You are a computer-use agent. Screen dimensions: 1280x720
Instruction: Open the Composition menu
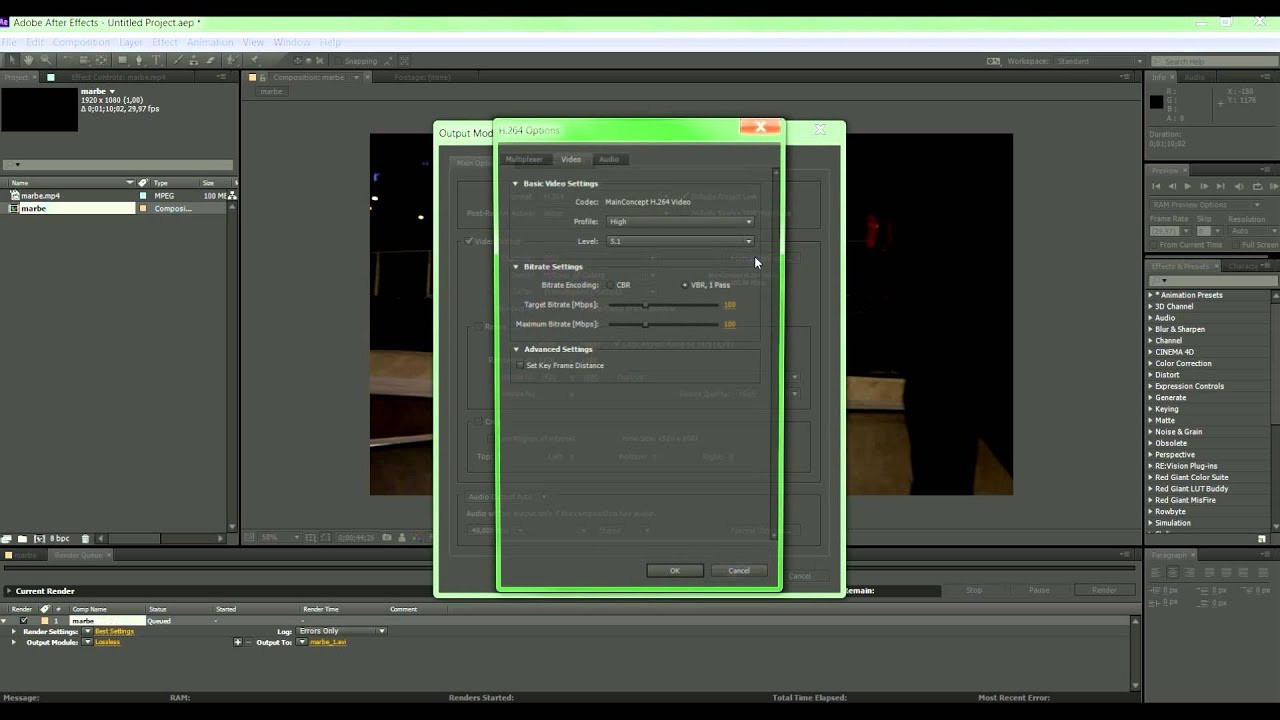pos(81,42)
